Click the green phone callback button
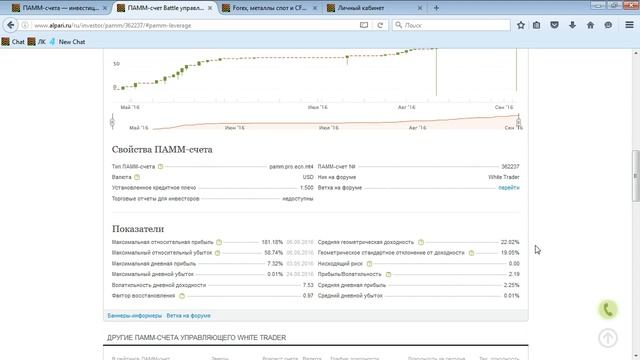Screen dimensions: 640x360 pyautogui.click(x=608, y=310)
